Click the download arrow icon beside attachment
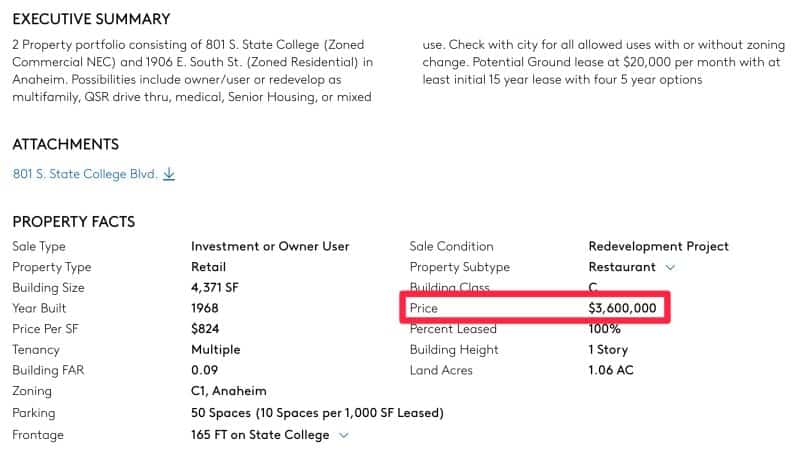The width and height of the screenshot is (800, 468). click(x=169, y=174)
